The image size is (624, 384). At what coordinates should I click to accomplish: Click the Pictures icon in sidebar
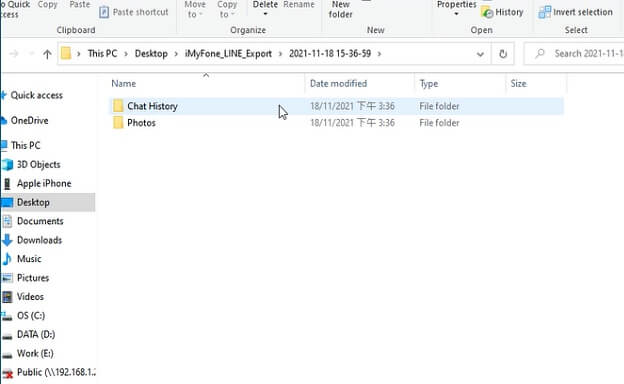[x=7, y=278]
